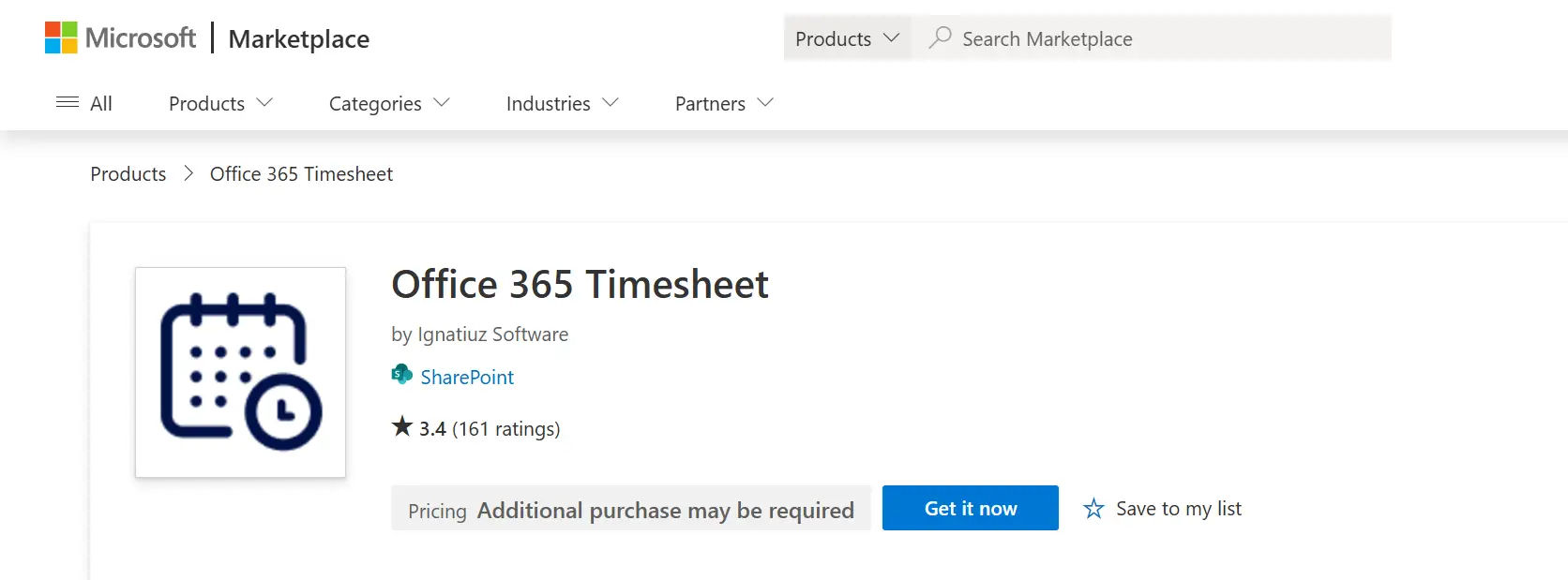Click the Microsoft logo
Viewport: 1568px width, 580px height.
click(120, 38)
